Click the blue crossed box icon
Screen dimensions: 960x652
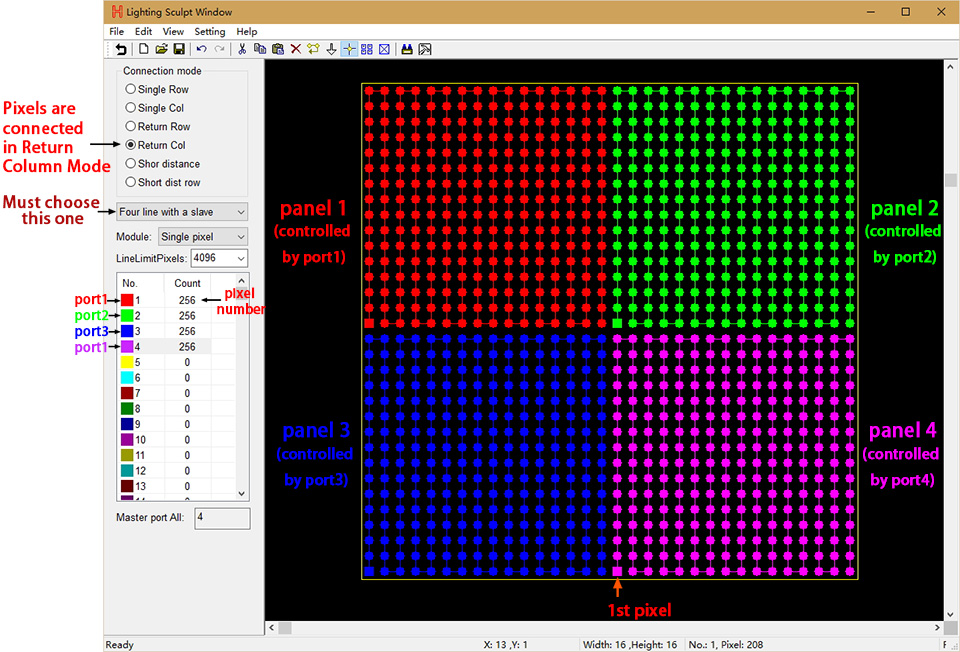(384, 49)
